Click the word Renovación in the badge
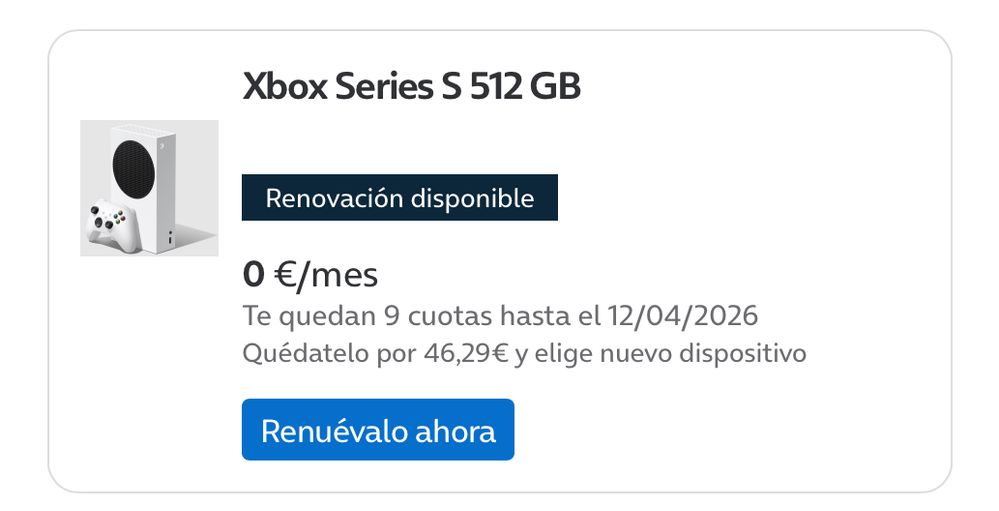The width and height of the screenshot is (999, 511). [335, 198]
